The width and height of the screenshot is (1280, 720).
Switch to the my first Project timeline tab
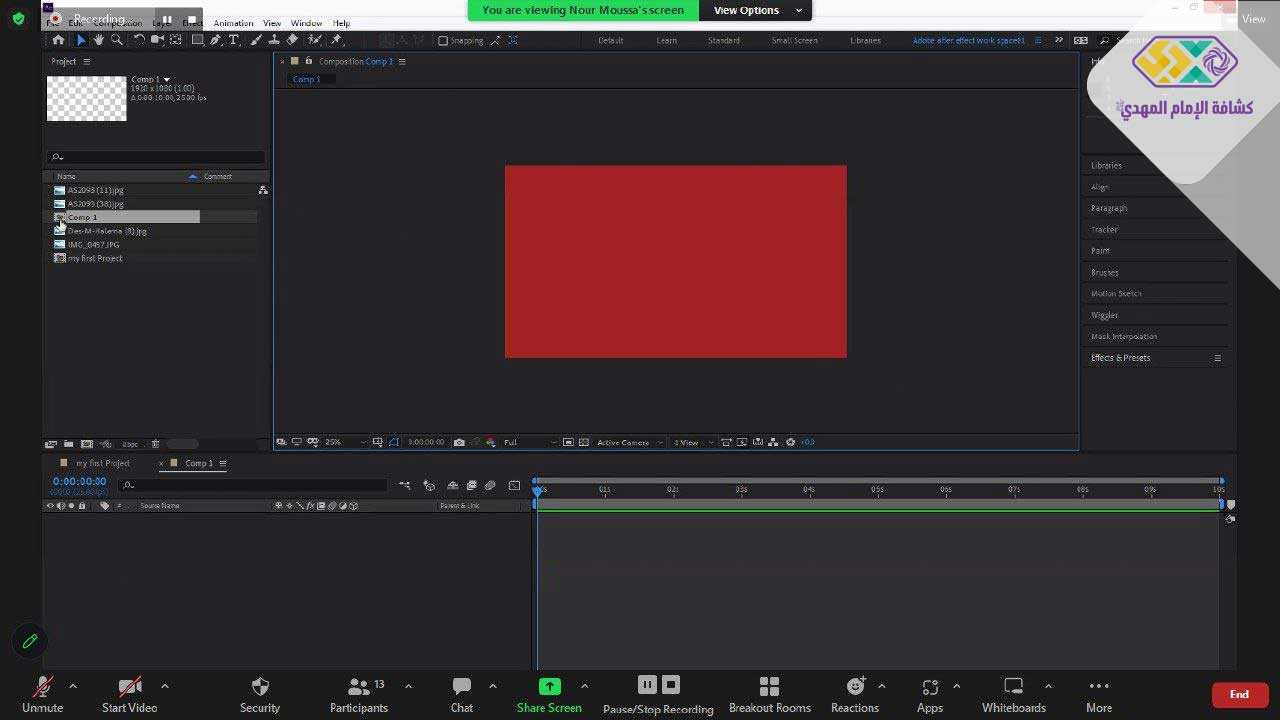102,463
